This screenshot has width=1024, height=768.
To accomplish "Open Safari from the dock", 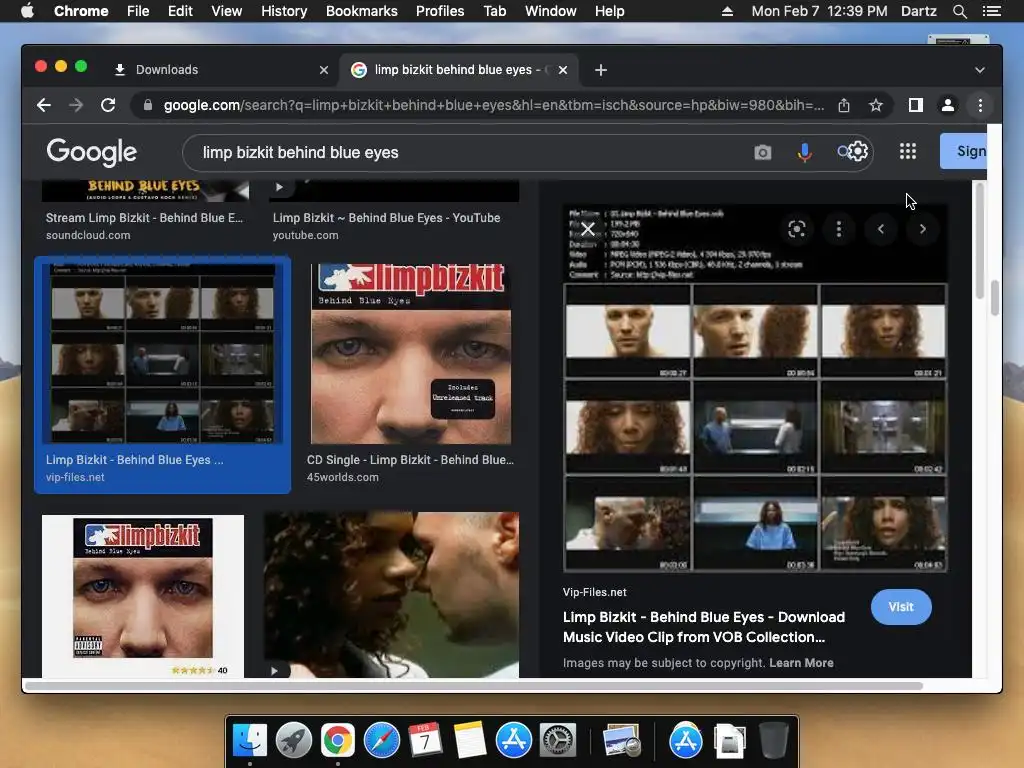I will coord(381,740).
